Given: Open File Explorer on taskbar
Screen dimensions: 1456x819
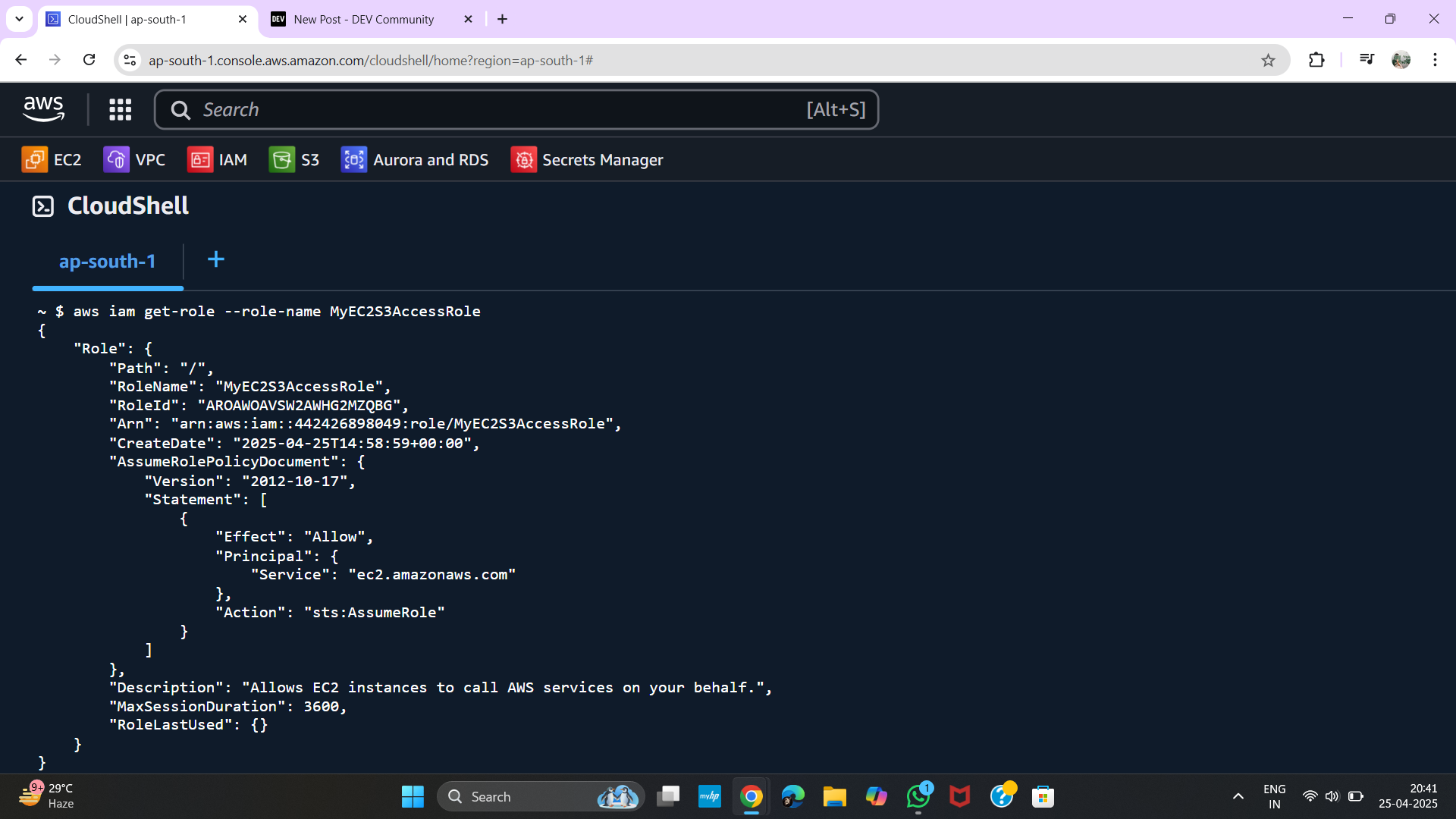Looking at the screenshot, I should point(835,797).
